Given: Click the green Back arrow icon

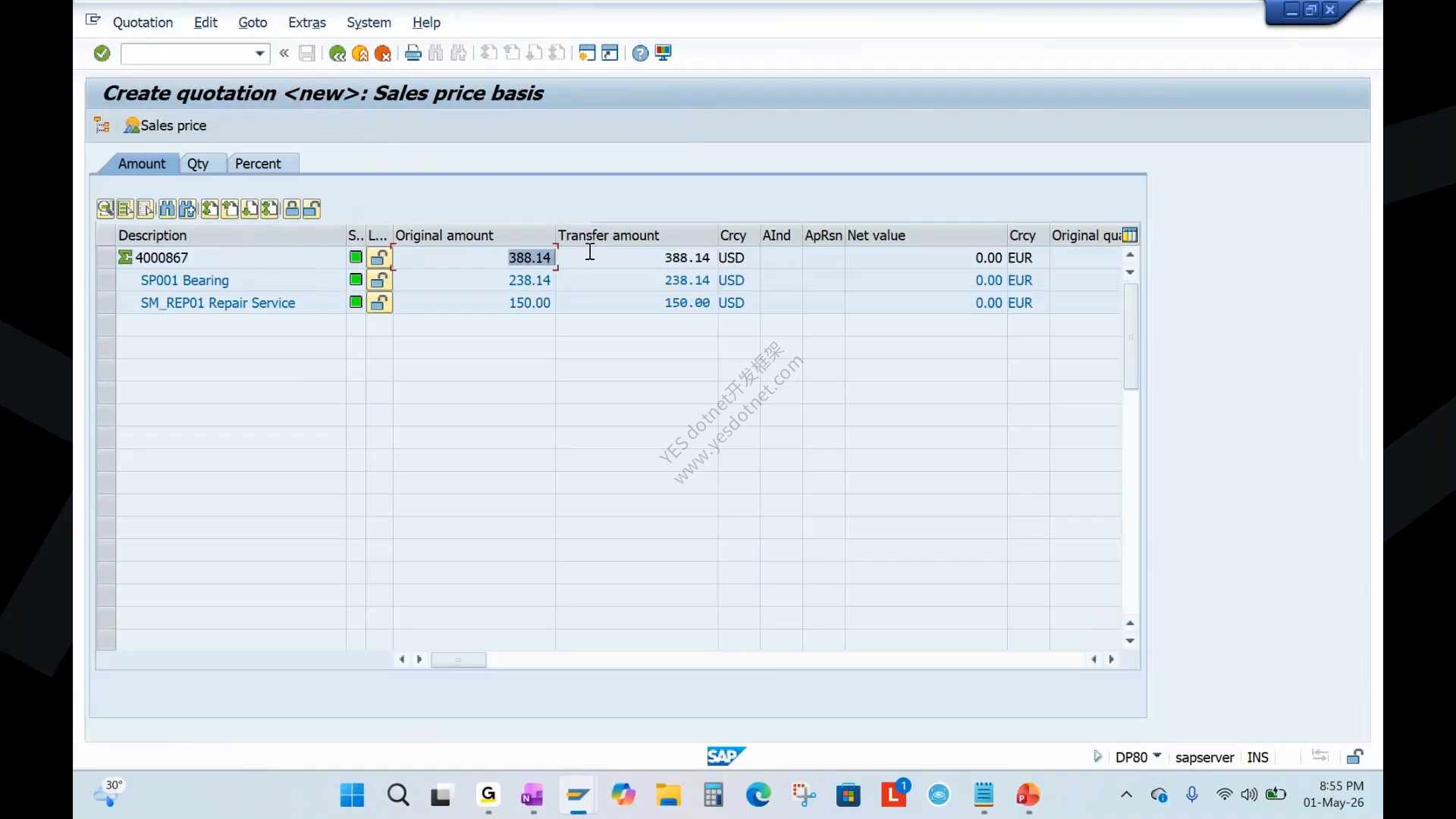Looking at the screenshot, I should click(337, 53).
